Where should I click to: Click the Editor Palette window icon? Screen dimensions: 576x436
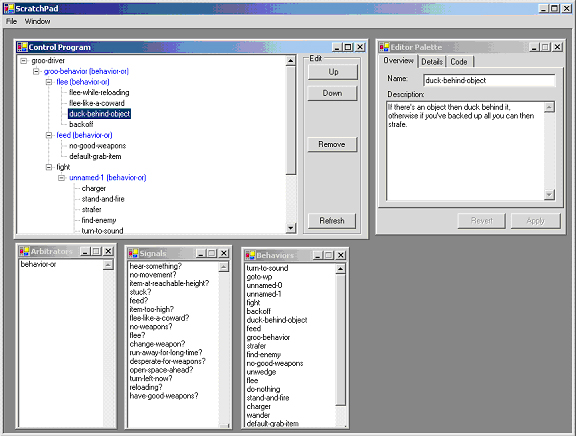click(x=384, y=47)
